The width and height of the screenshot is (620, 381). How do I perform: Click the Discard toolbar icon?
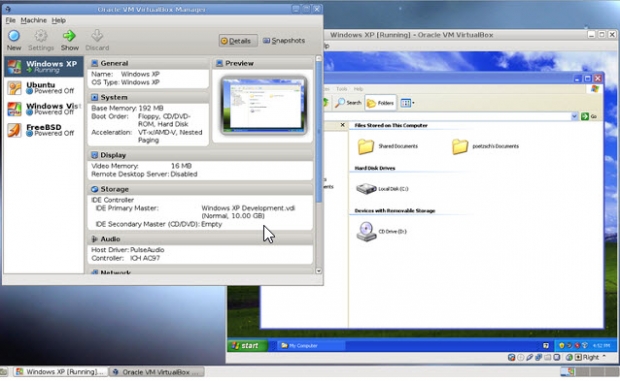pos(97,40)
